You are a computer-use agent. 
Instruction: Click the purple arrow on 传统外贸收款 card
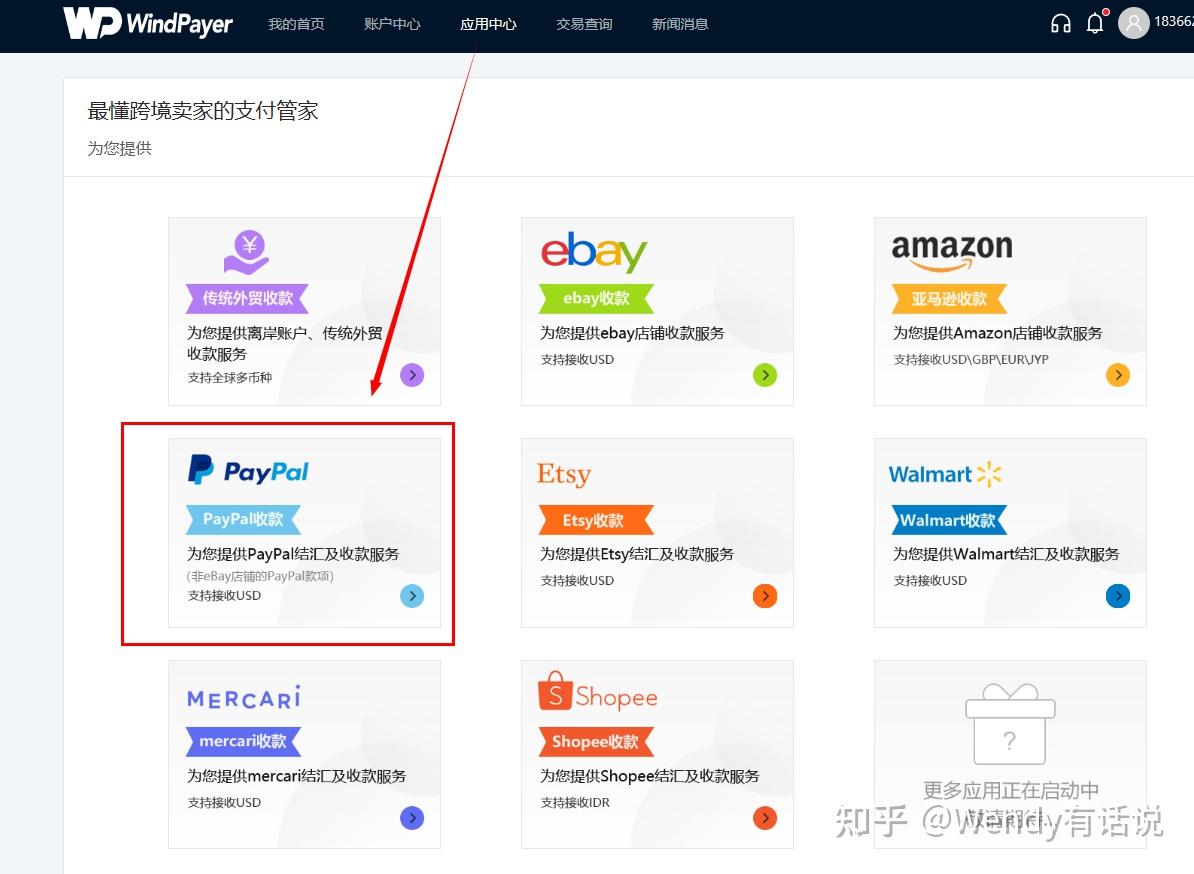412,375
